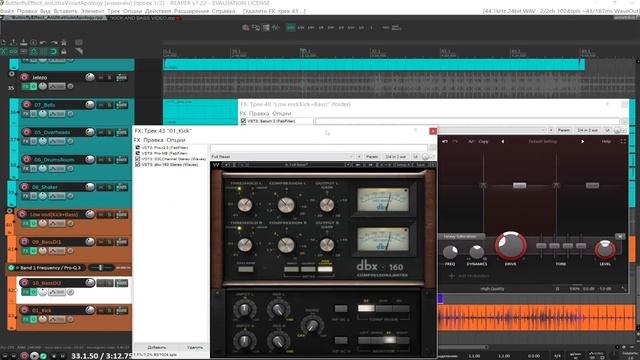Screen dimensions: 640x360
Task: Toggle SSLChannel Stereo plugin checkbox
Action: click(x=138, y=159)
